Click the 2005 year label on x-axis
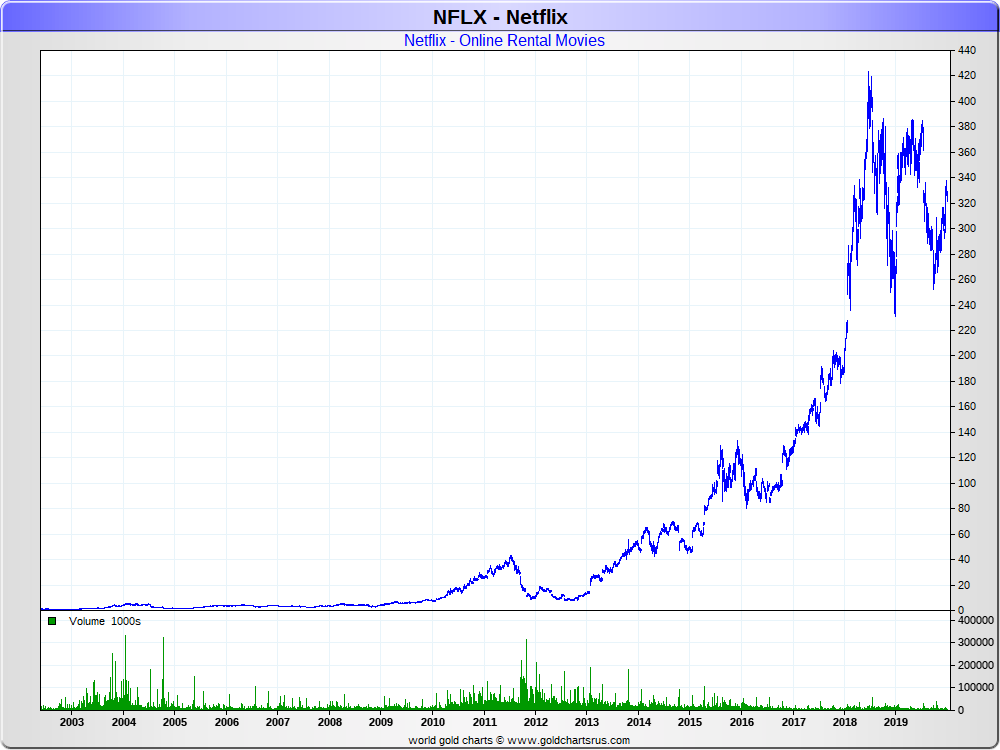This screenshot has height=750, width=1000. tap(175, 722)
